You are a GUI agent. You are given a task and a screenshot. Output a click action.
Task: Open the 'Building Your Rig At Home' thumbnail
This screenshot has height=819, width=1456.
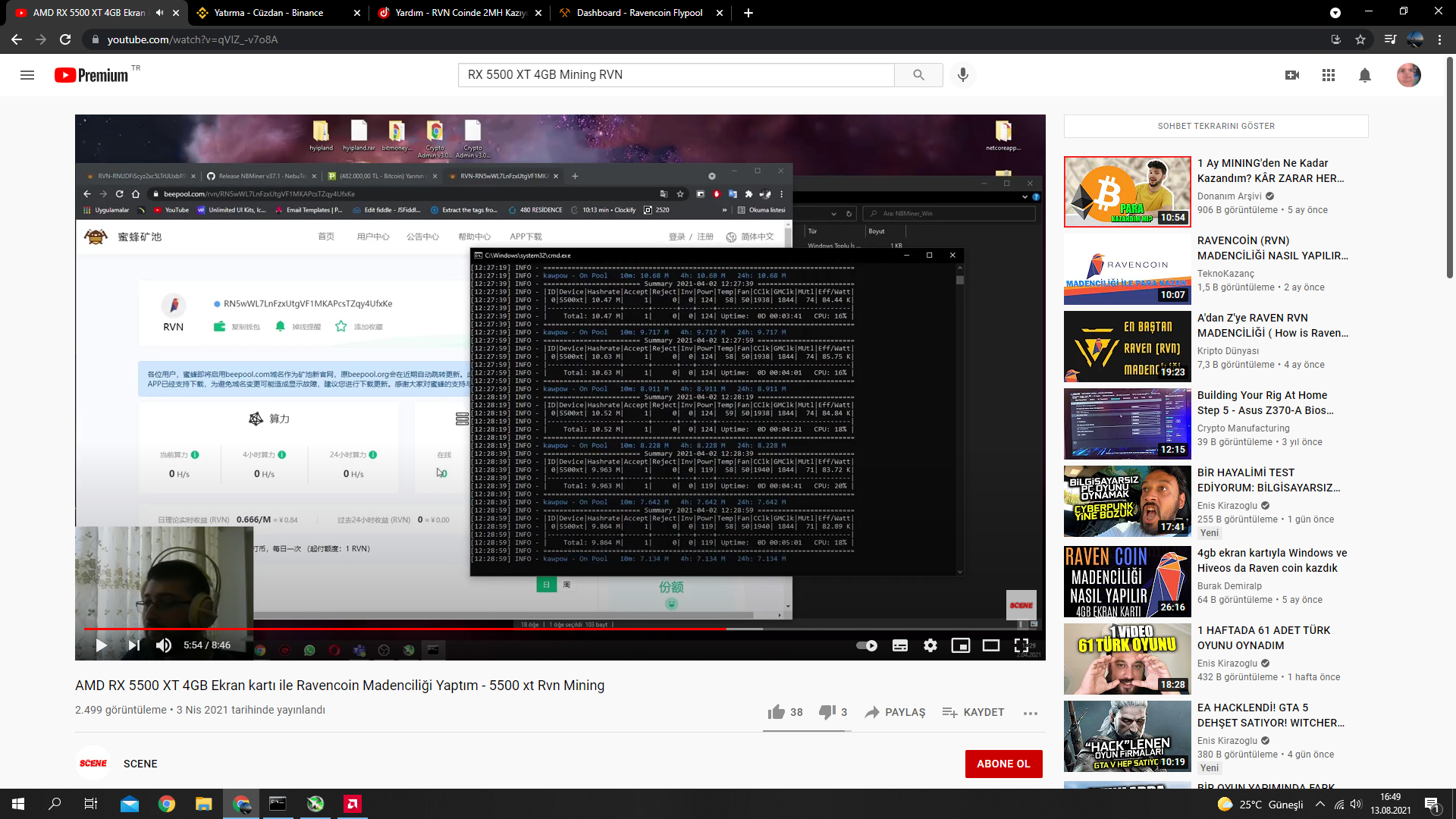point(1127,424)
